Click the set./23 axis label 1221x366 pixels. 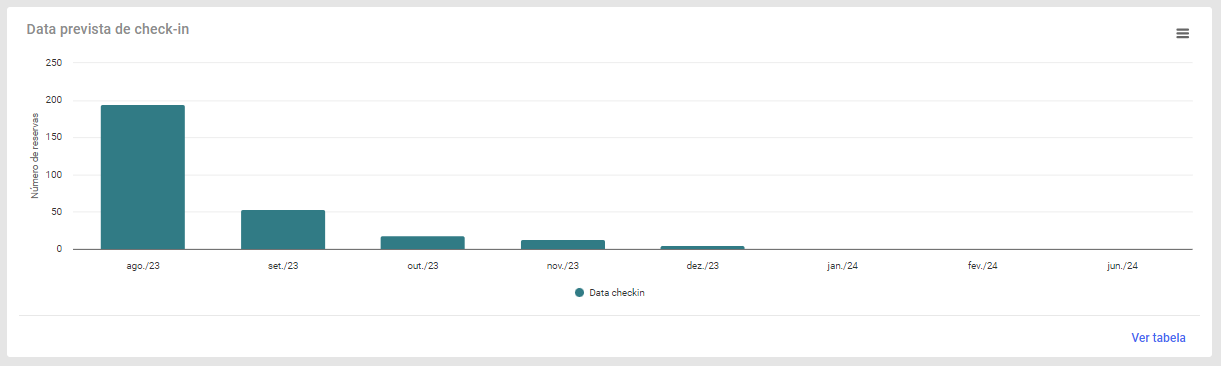pyautogui.click(x=283, y=266)
